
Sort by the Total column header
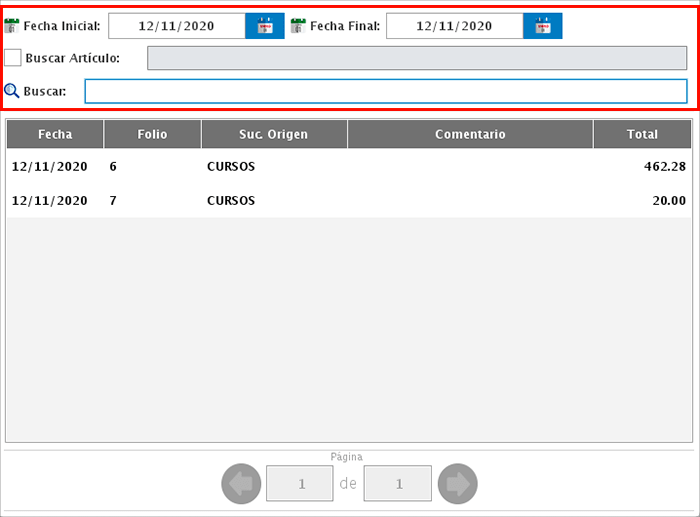[642, 134]
